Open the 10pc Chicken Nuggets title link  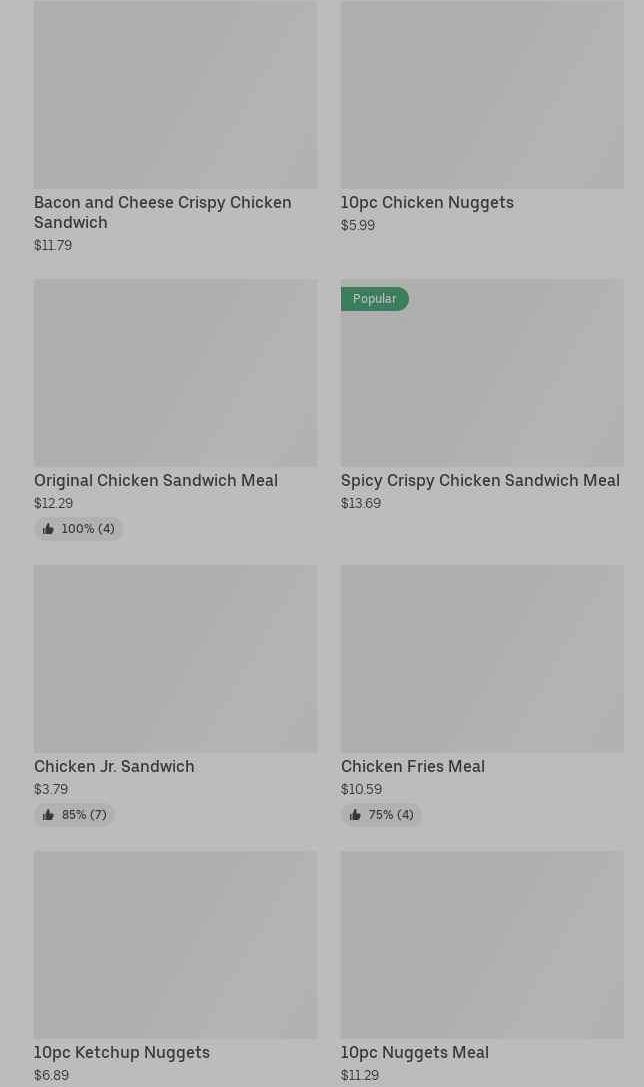coord(427,202)
